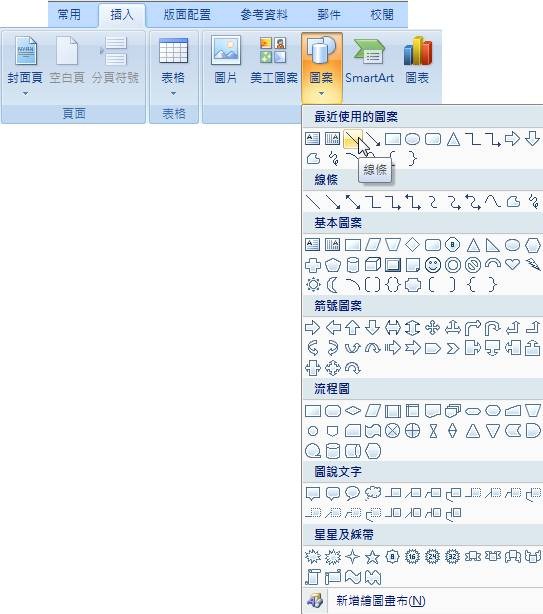Select highlighted line shape in recently used
The width and height of the screenshot is (543, 614).
click(352, 139)
